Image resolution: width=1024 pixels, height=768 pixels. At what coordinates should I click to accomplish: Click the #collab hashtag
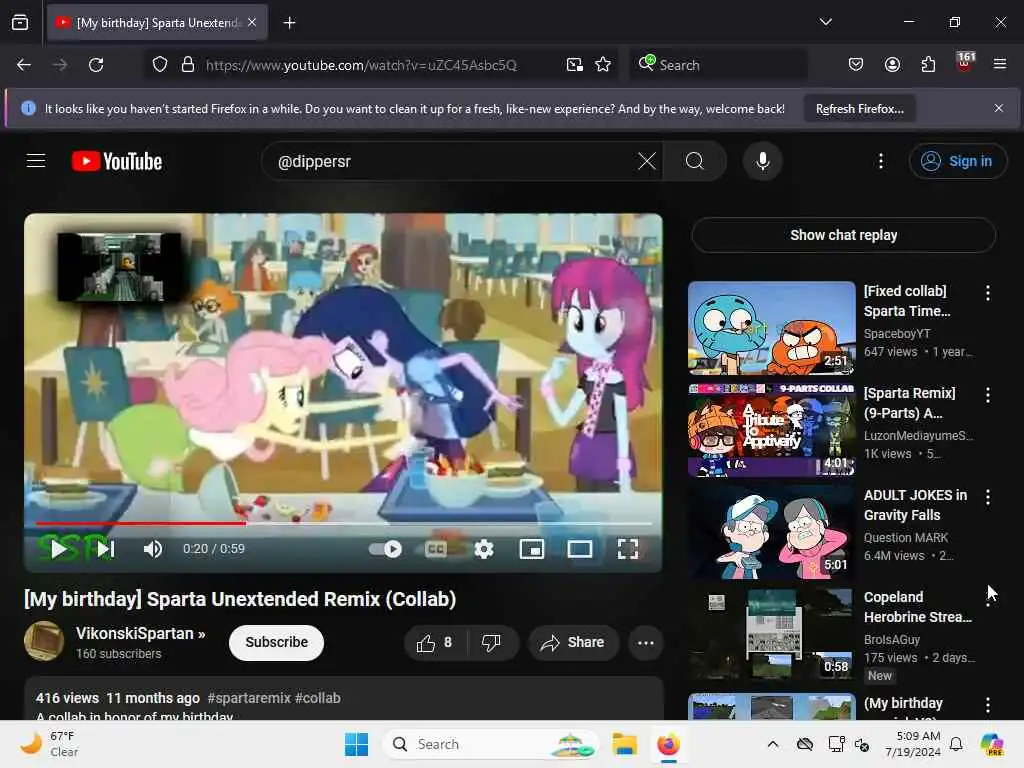click(x=318, y=698)
